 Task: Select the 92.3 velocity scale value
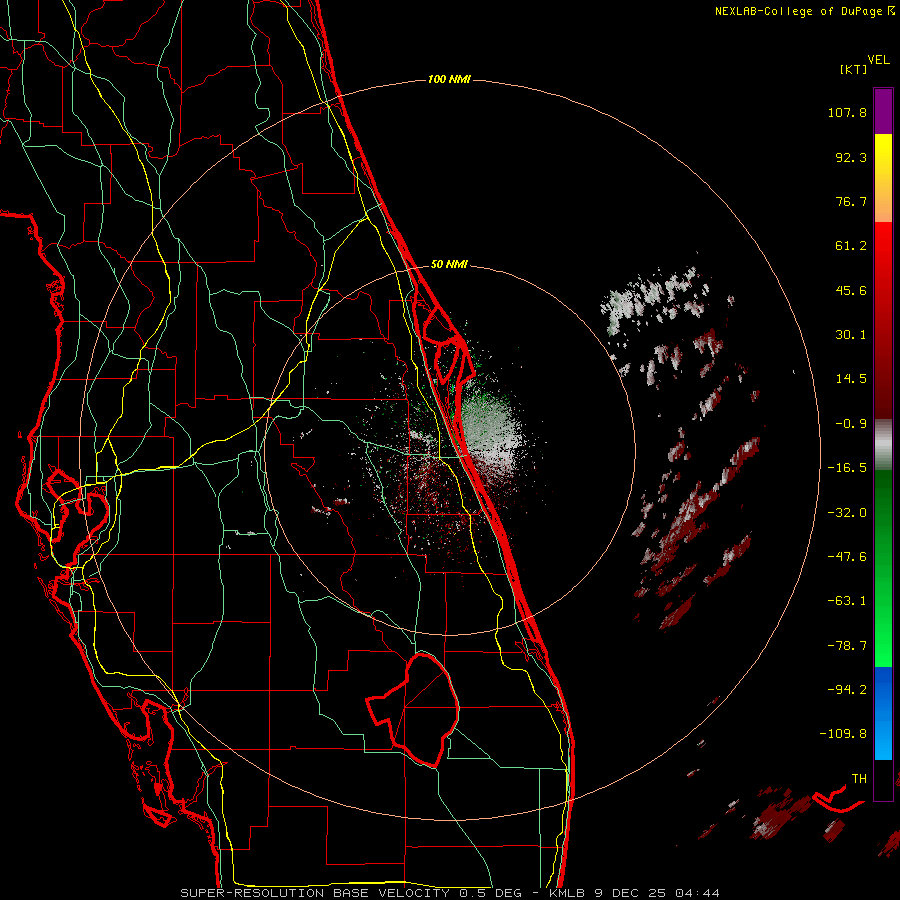[x=851, y=157]
